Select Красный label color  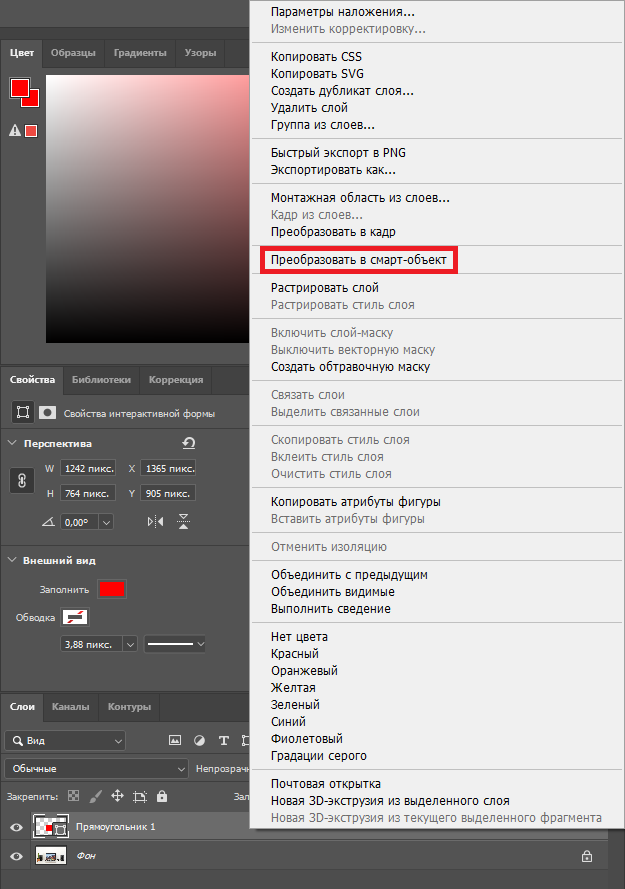tap(295, 654)
